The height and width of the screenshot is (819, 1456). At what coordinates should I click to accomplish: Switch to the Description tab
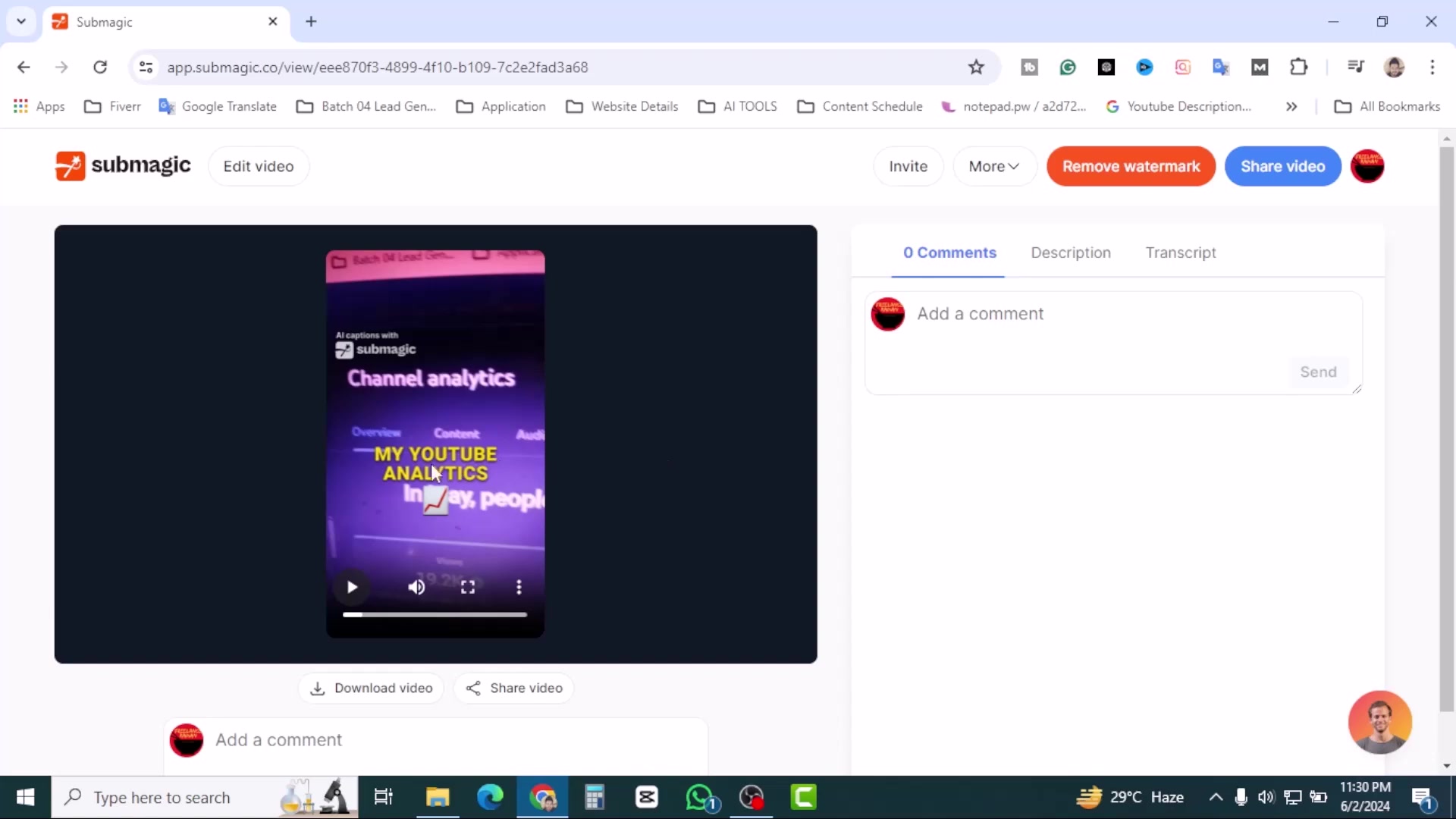pos(1070,253)
